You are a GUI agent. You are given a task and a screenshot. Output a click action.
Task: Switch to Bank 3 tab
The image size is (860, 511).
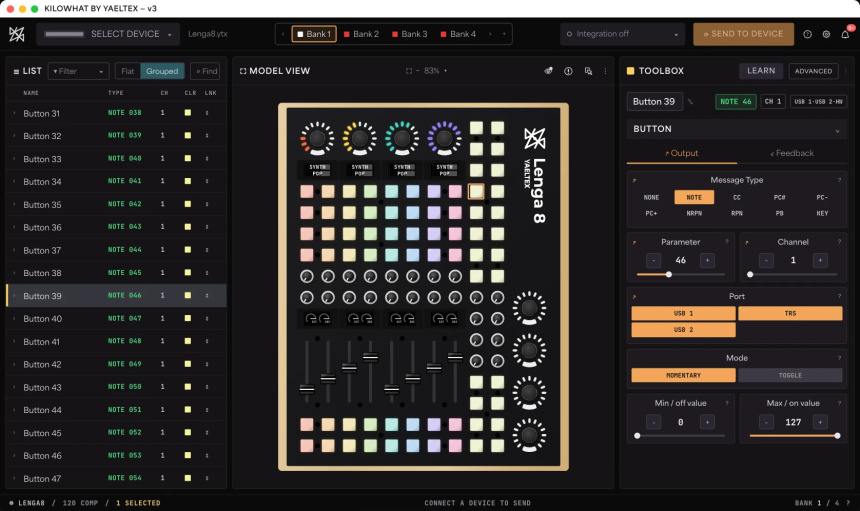point(409,34)
